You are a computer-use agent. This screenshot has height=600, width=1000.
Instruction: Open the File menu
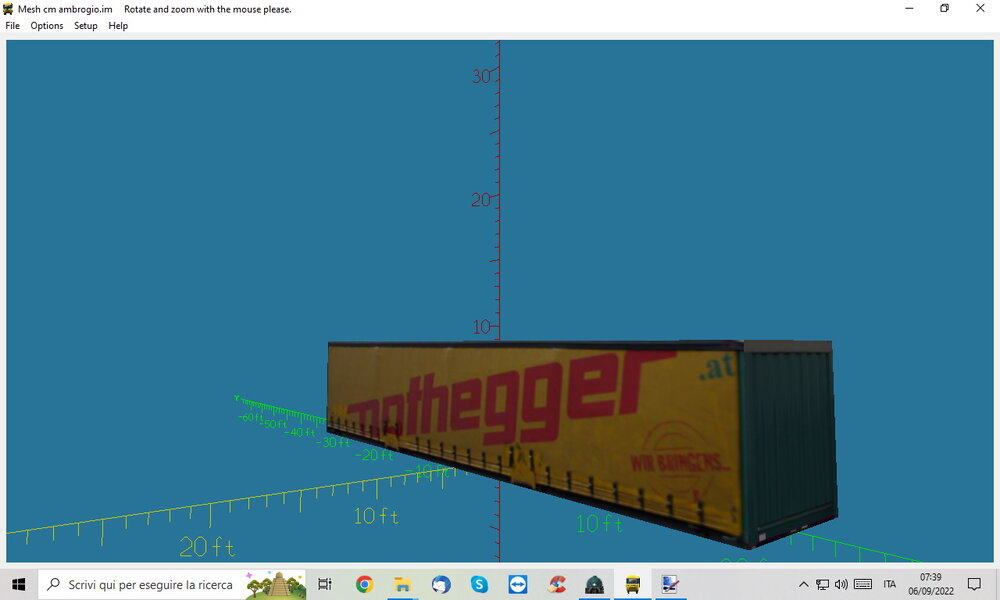(x=12, y=26)
